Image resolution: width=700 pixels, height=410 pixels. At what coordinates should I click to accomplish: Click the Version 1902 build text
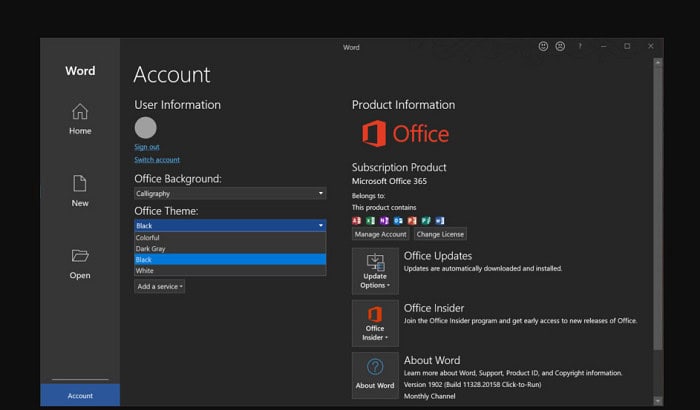click(x=472, y=385)
